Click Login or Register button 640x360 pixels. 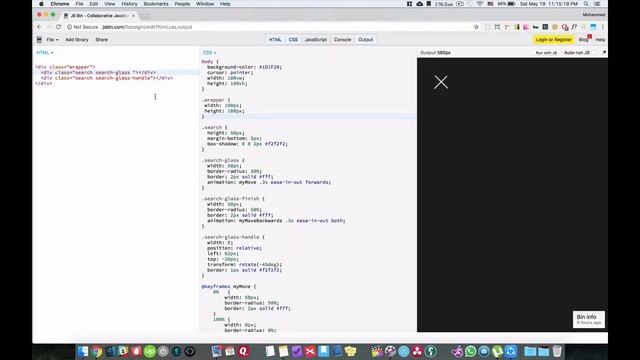[553, 40]
